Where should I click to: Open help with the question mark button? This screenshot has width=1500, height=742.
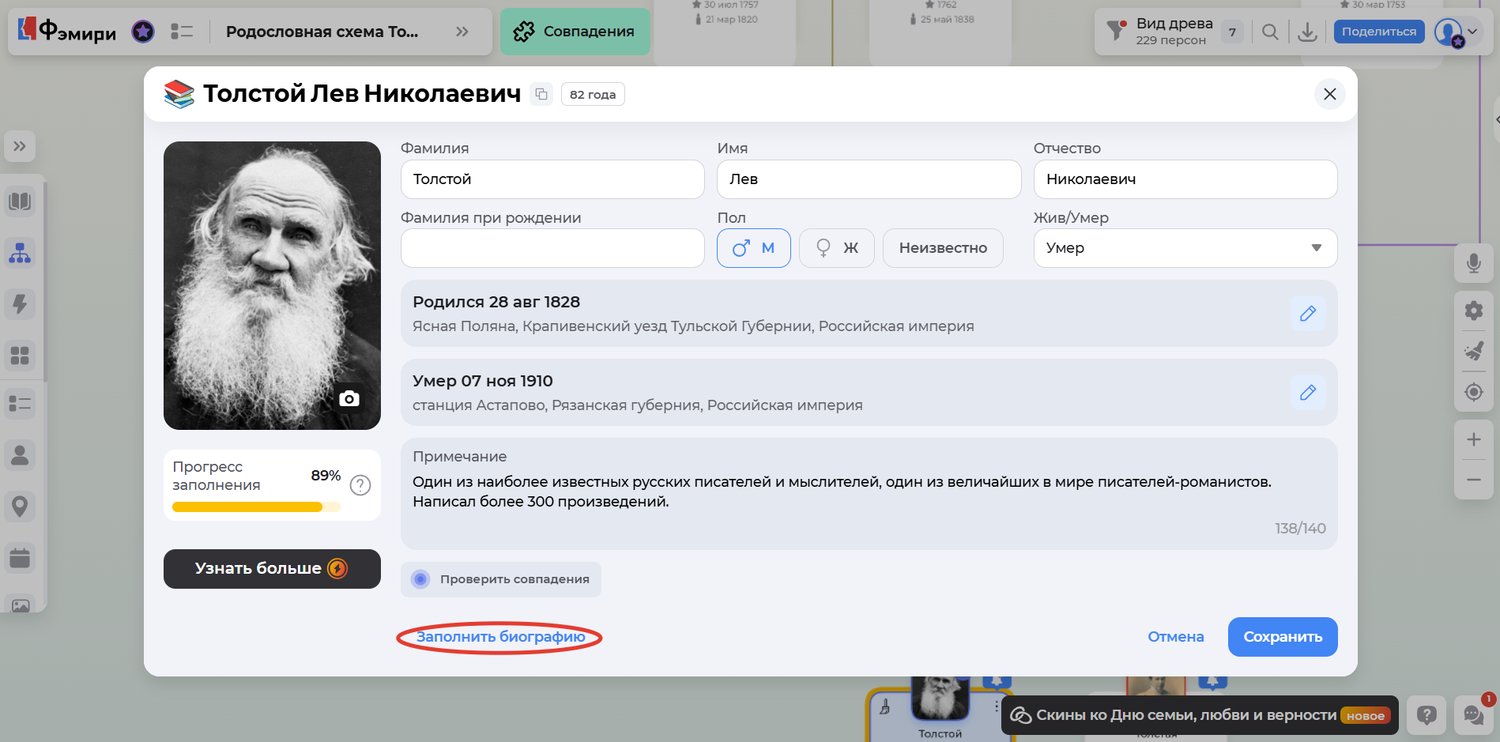(x=1427, y=715)
